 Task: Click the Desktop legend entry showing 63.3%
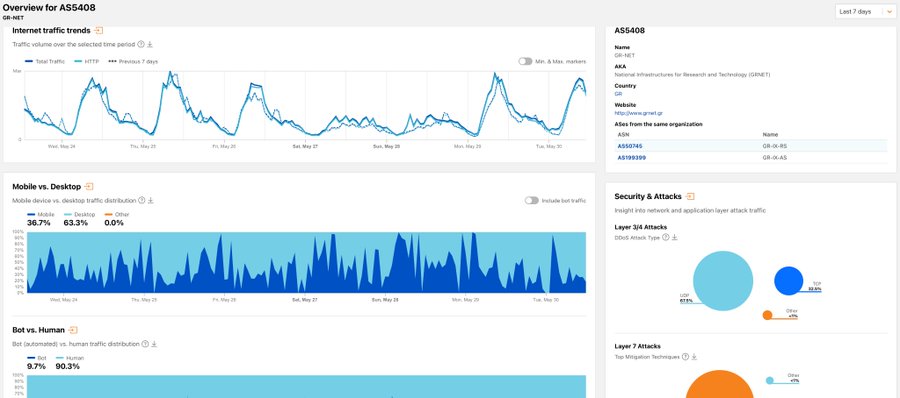tap(79, 218)
